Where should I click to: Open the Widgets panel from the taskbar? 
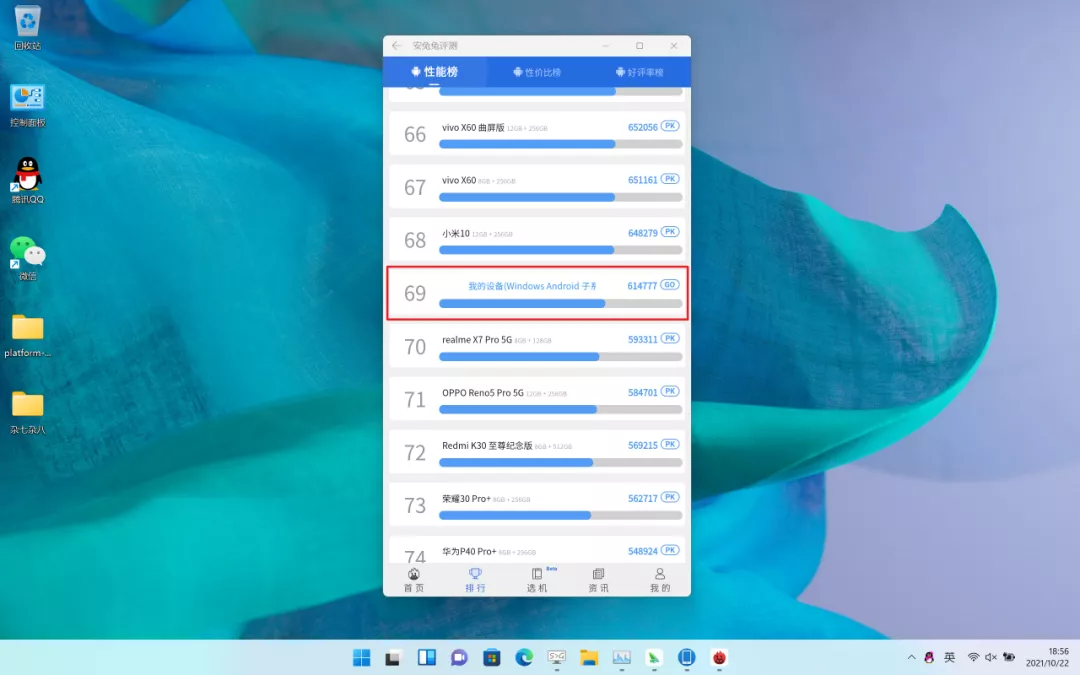click(x=426, y=658)
